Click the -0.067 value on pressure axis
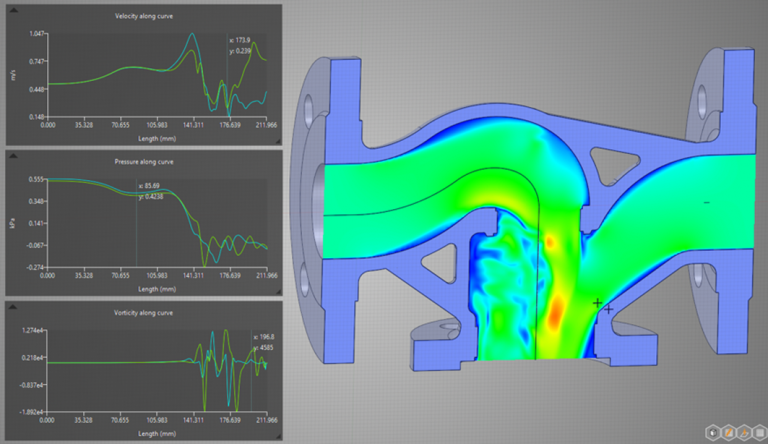768x444 pixels. 35,245
